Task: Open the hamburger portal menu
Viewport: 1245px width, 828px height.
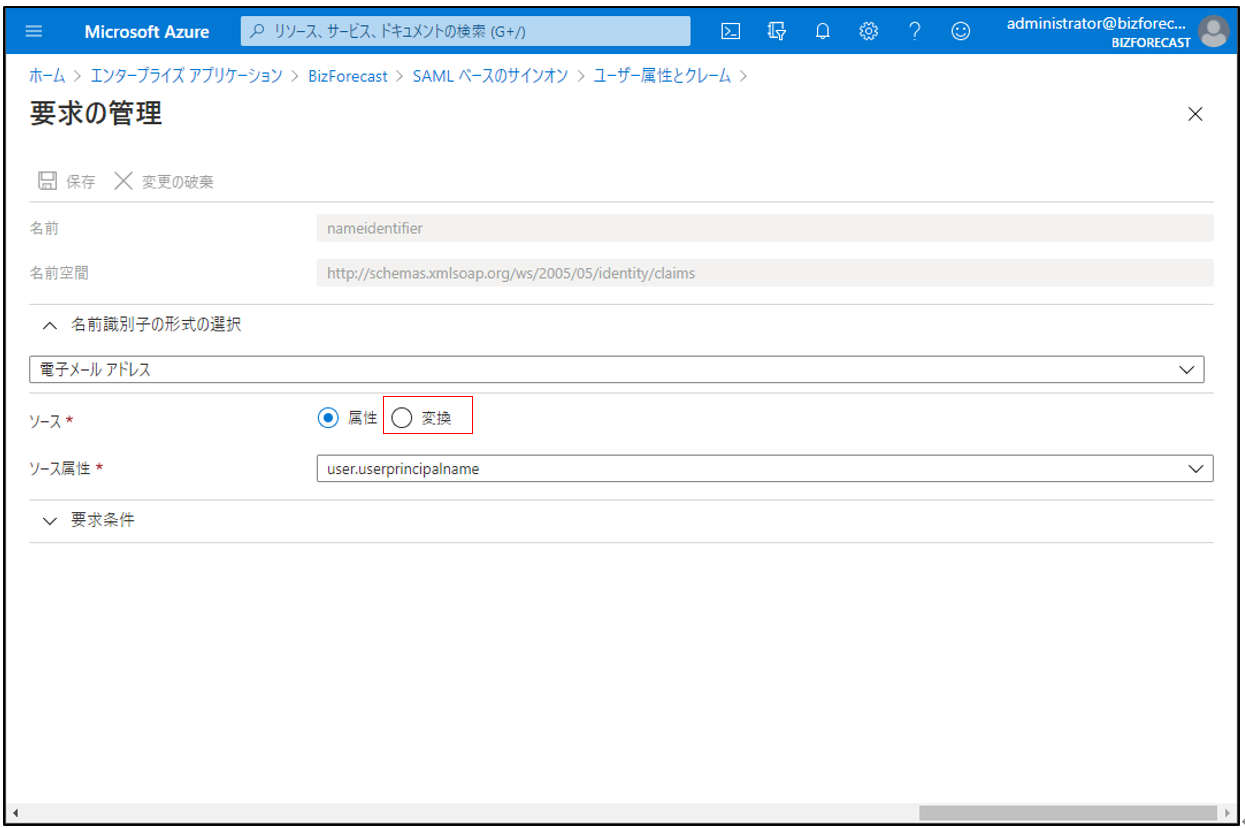Action: [34, 31]
